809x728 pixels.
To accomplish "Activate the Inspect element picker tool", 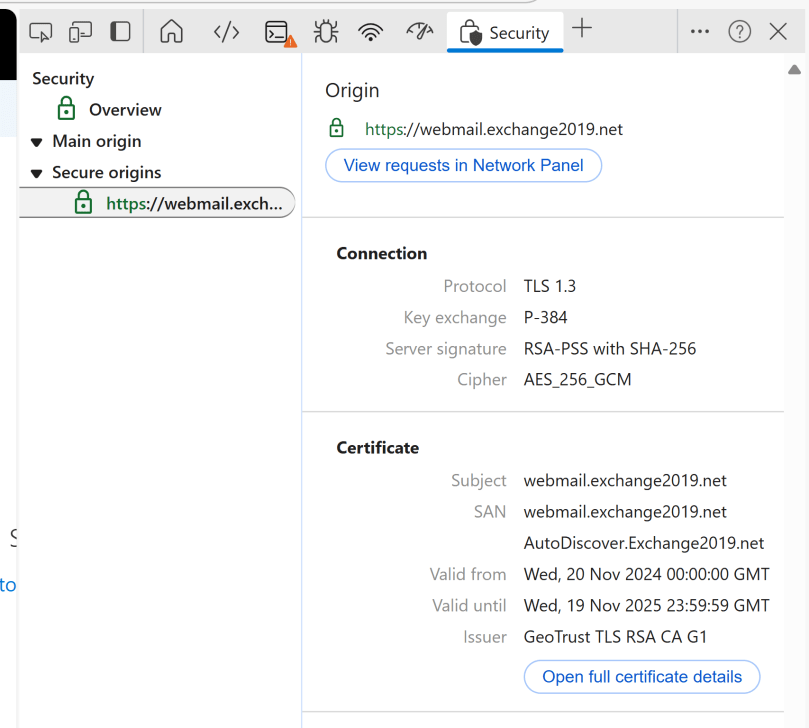I will click(41, 32).
